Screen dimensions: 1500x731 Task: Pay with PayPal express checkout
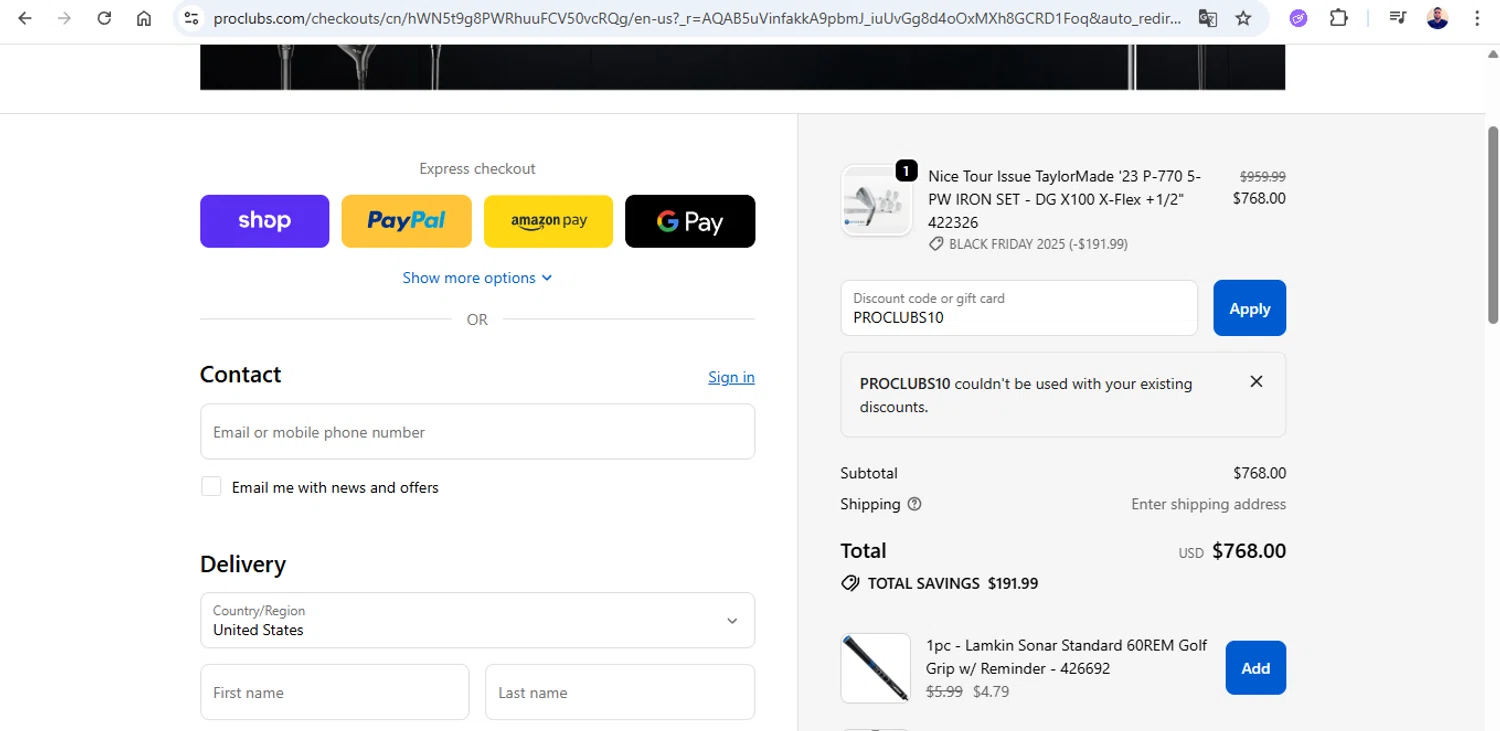pyautogui.click(x=406, y=221)
